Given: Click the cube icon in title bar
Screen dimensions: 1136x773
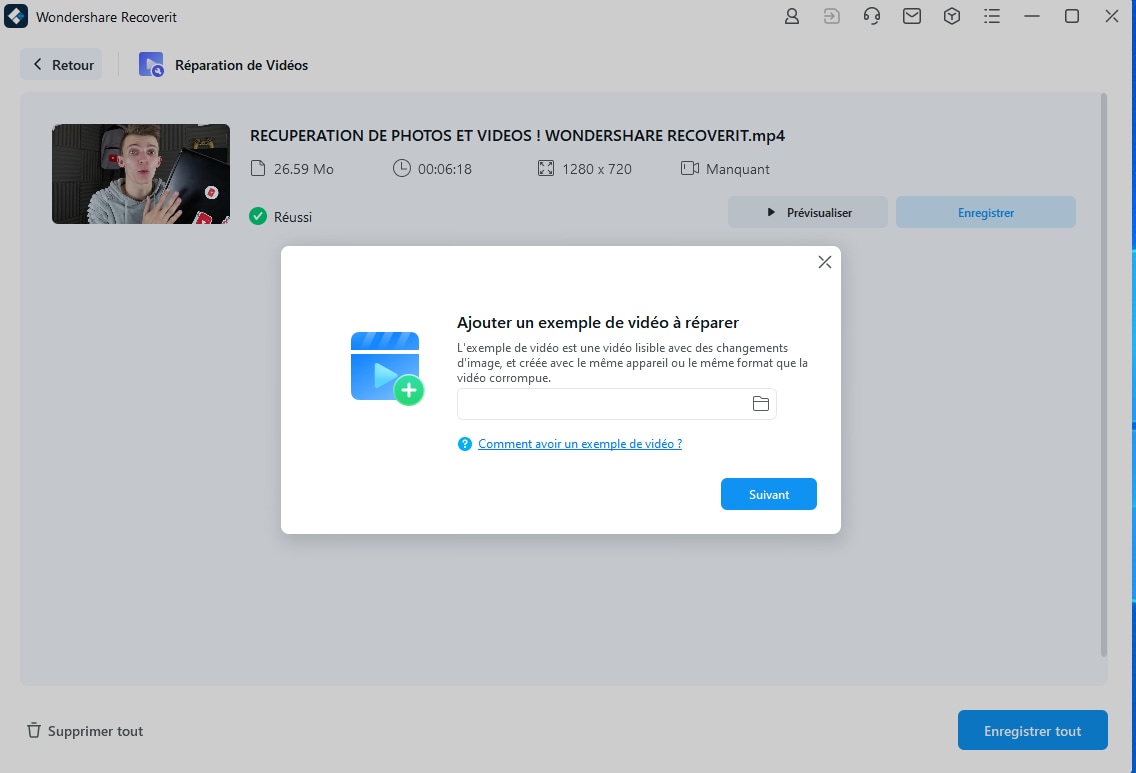Looking at the screenshot, I should (952, 16).
